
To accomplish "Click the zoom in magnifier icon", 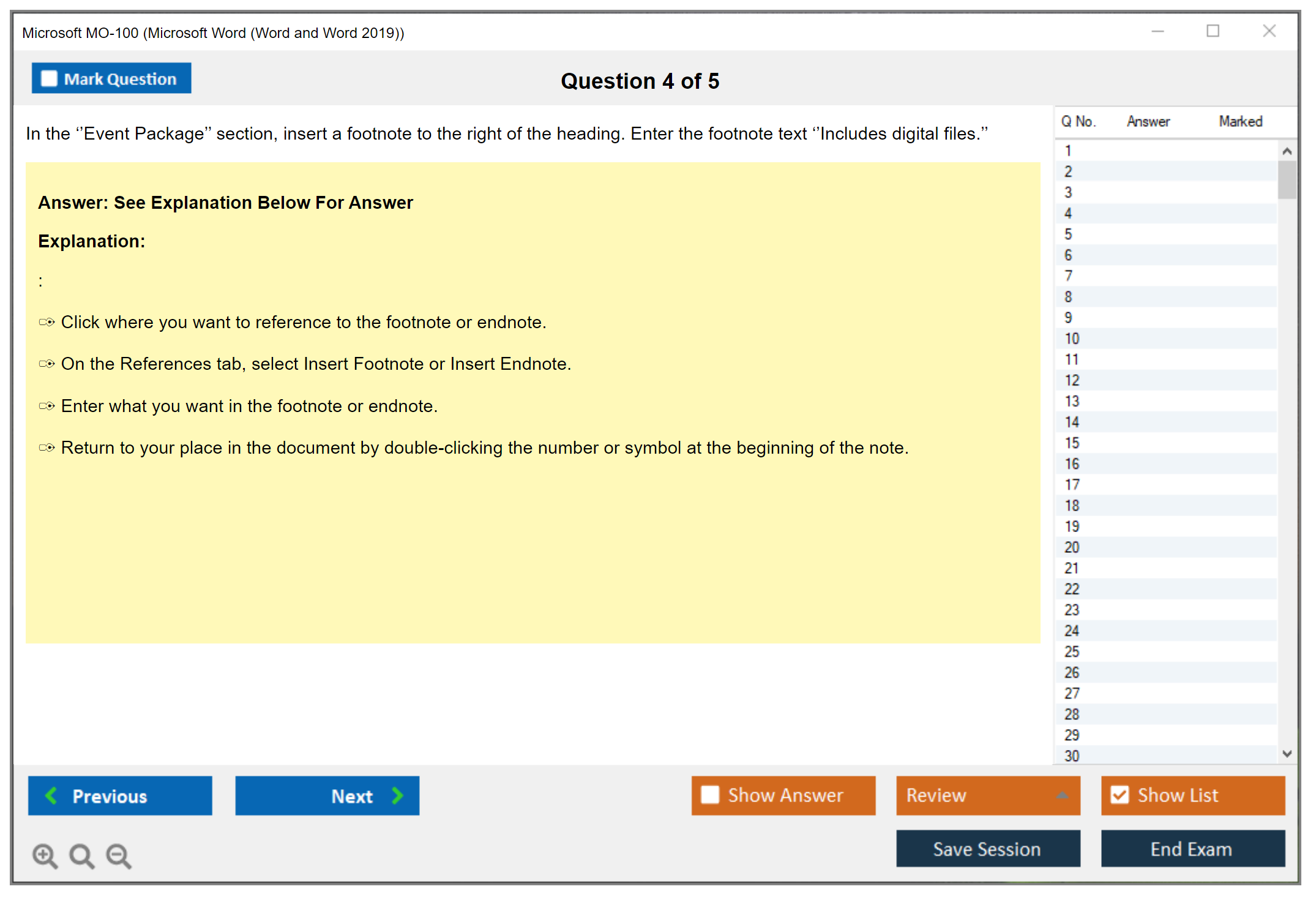I will (45, 855).
